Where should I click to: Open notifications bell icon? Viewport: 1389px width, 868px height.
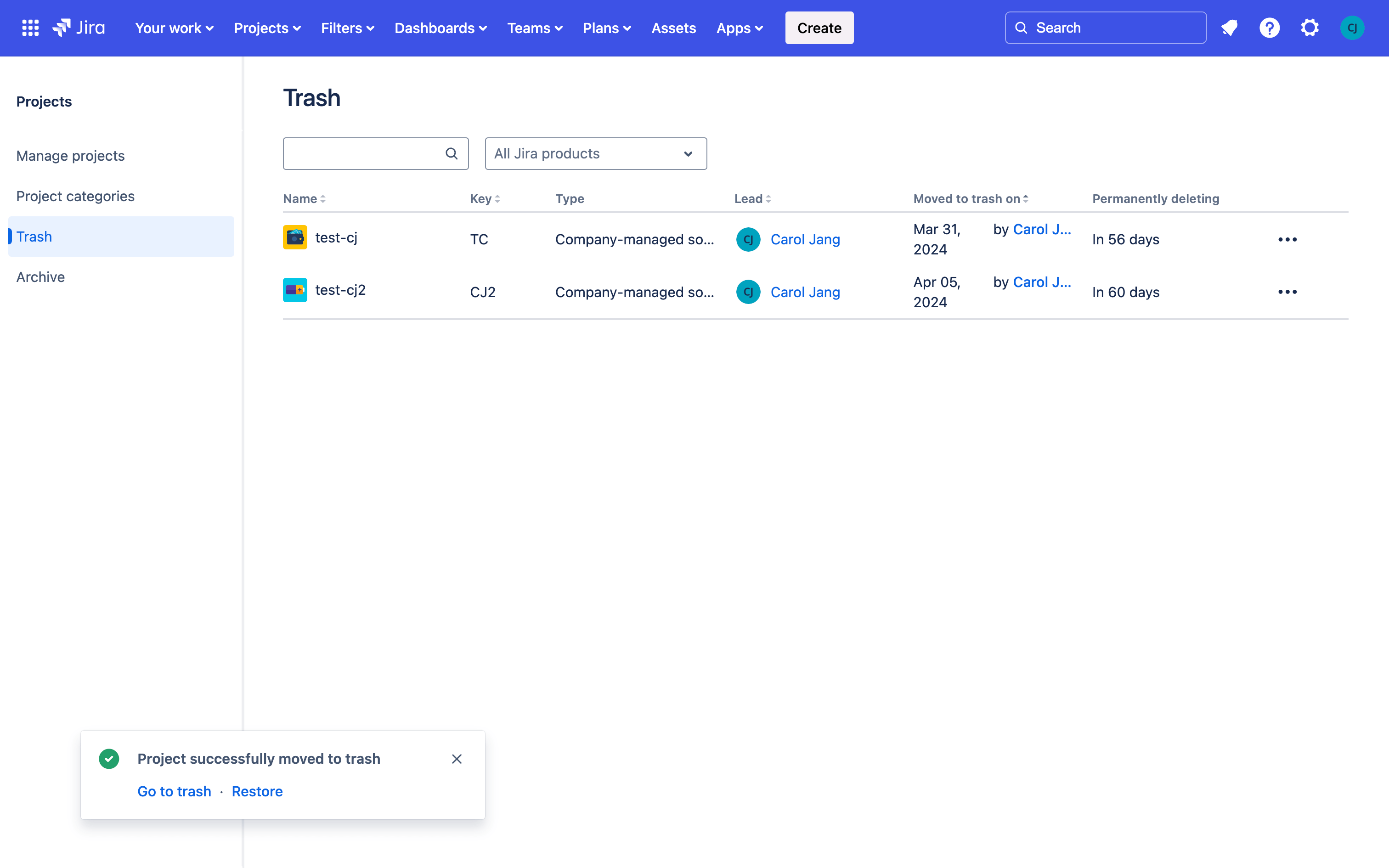[1228, 27]
